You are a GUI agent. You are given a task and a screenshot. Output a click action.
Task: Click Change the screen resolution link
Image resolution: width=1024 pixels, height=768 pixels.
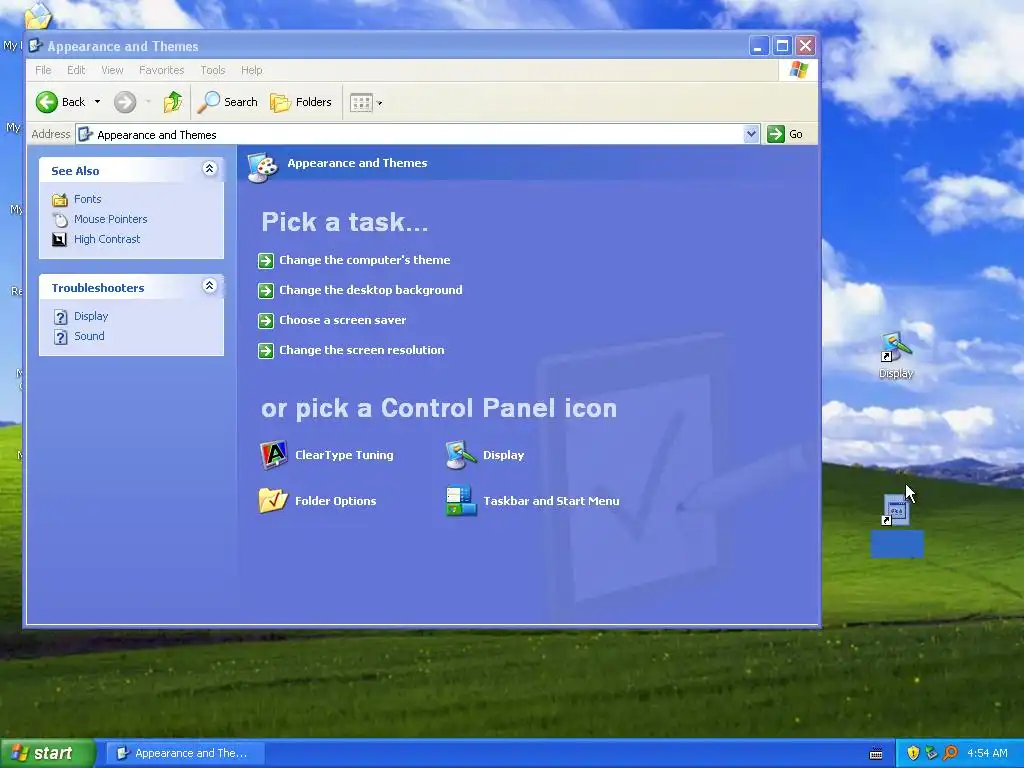pyautogui.click(x=362, y=350)
